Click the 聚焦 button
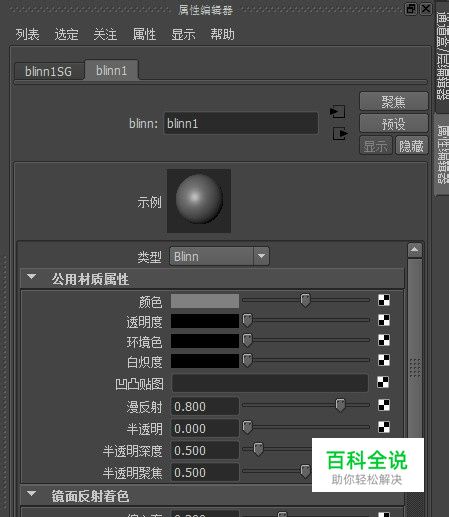The height and width of the screenshot is (517, 449). click(394, 101)
